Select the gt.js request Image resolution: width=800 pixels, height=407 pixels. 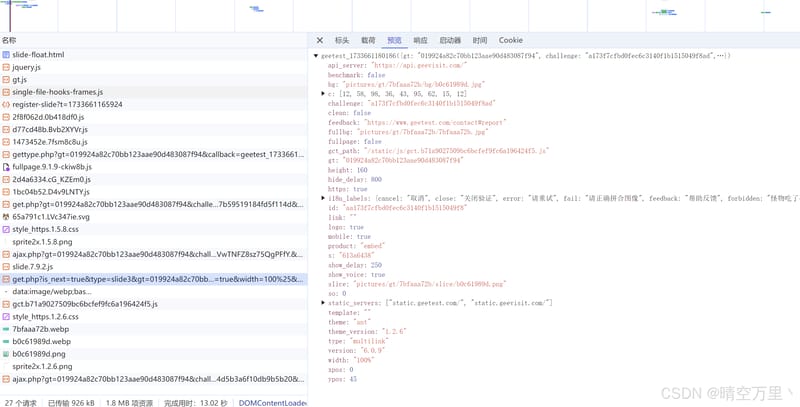154,80
